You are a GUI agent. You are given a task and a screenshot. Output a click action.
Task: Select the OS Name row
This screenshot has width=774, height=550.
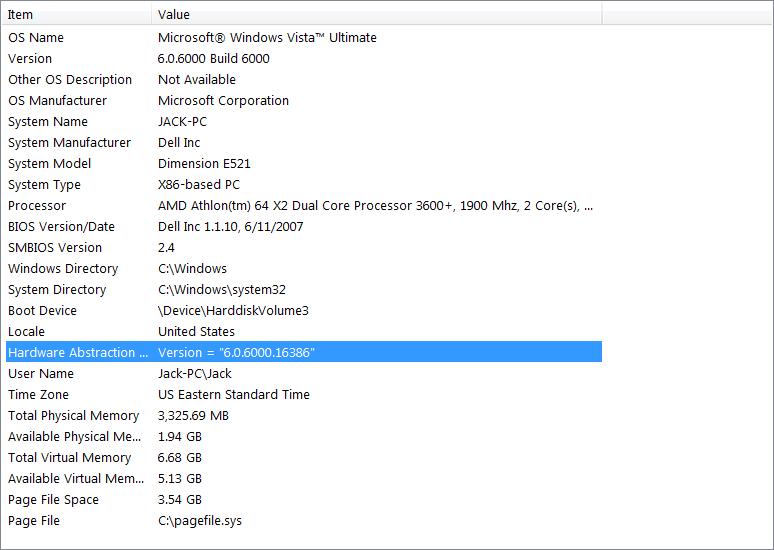click(304, 38)
